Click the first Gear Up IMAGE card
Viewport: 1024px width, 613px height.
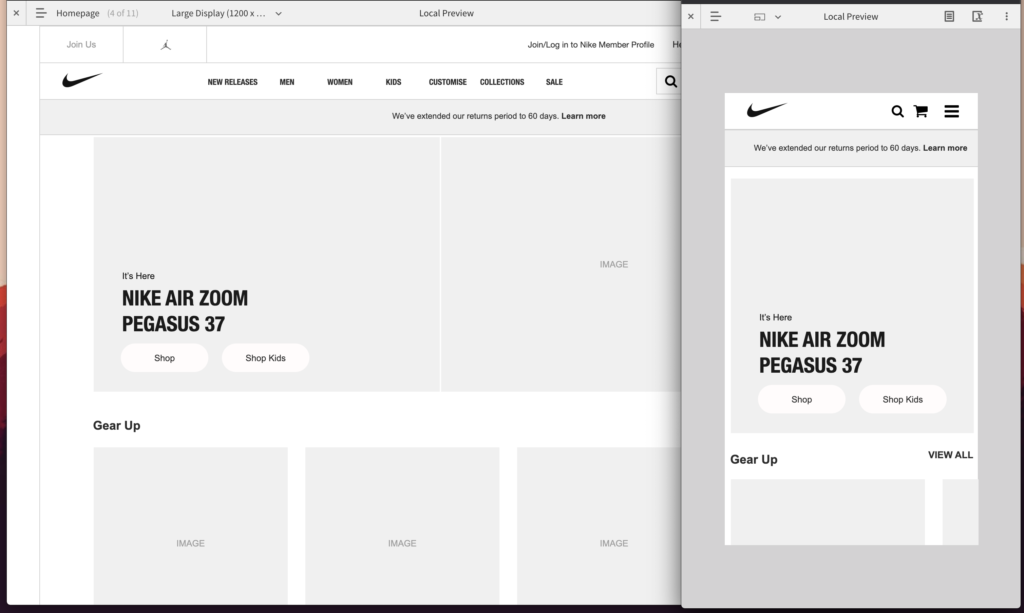(190, 526)
